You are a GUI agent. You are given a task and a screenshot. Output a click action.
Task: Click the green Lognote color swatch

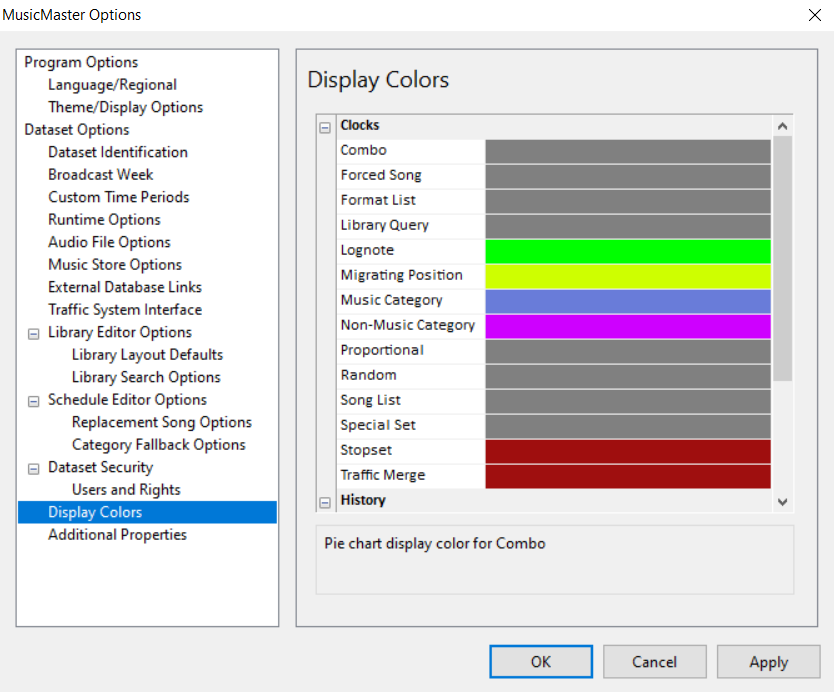[x=627, y=251]
